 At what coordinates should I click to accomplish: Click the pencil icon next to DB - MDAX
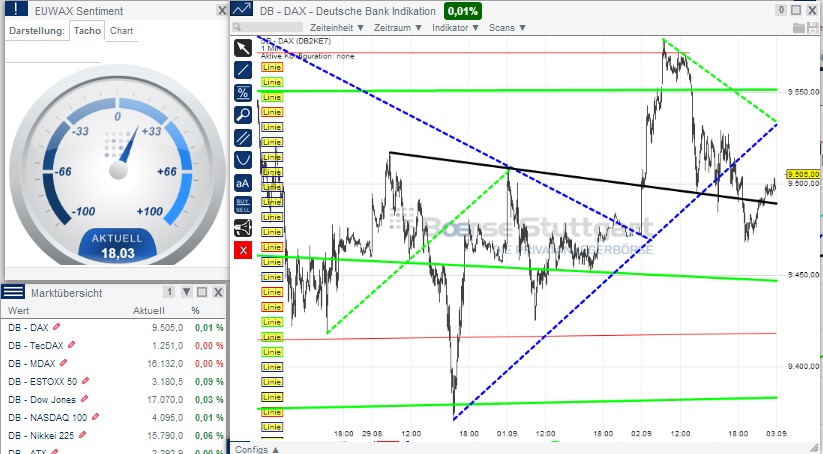64,362
